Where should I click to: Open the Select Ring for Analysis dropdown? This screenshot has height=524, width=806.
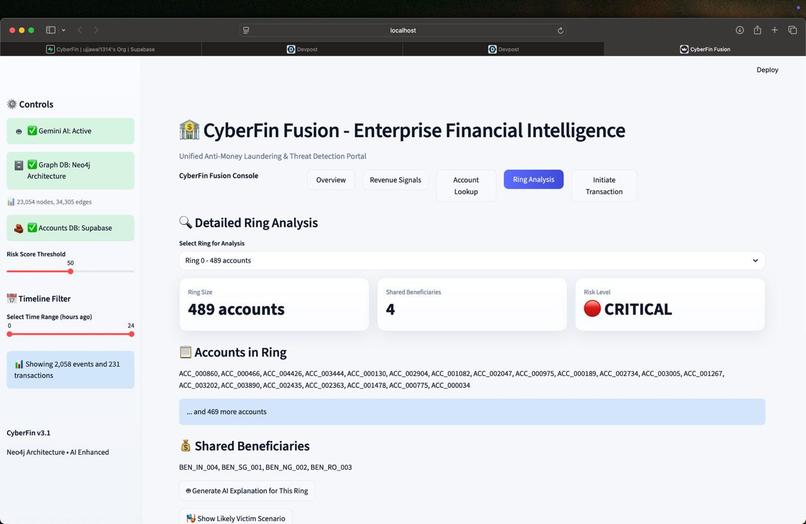click(x=472, y=260)
